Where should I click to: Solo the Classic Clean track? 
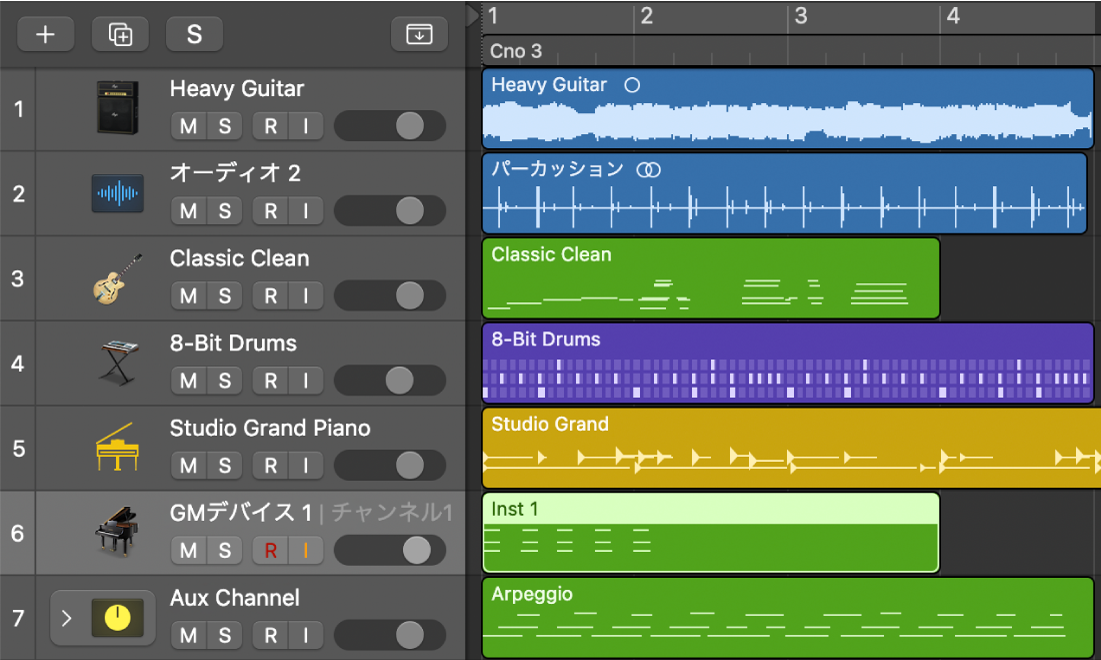(225, 296)
